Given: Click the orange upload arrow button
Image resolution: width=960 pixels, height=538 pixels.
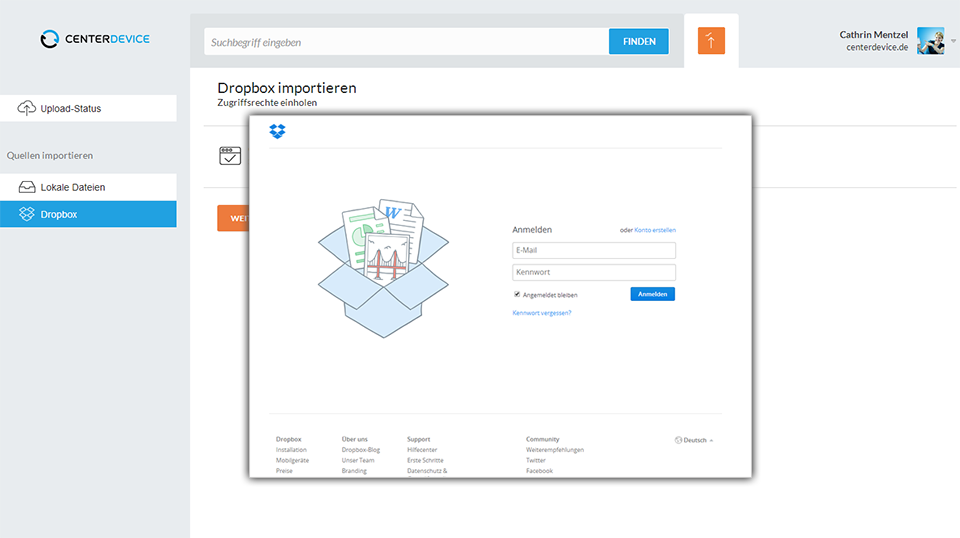Looking at the screenshot, I should (x=711, y=41).
